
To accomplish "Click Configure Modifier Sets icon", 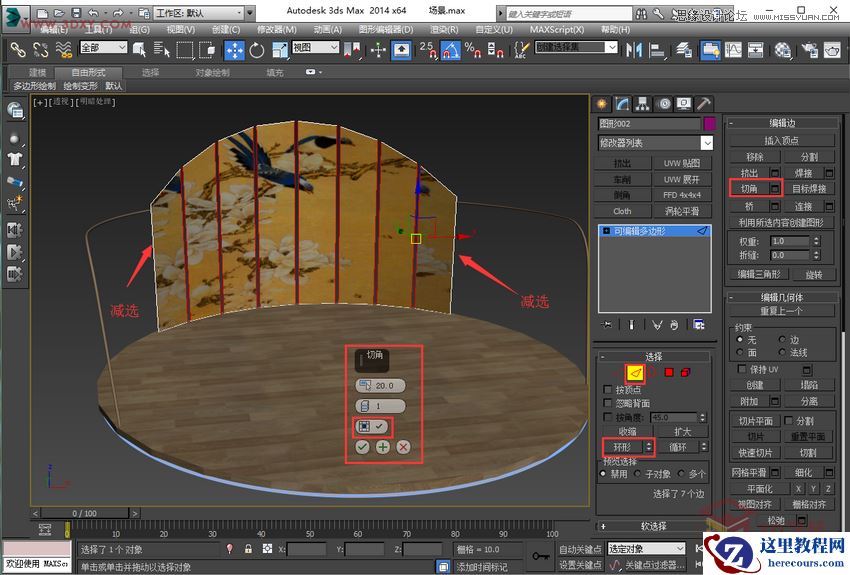I will coord(699,325).
